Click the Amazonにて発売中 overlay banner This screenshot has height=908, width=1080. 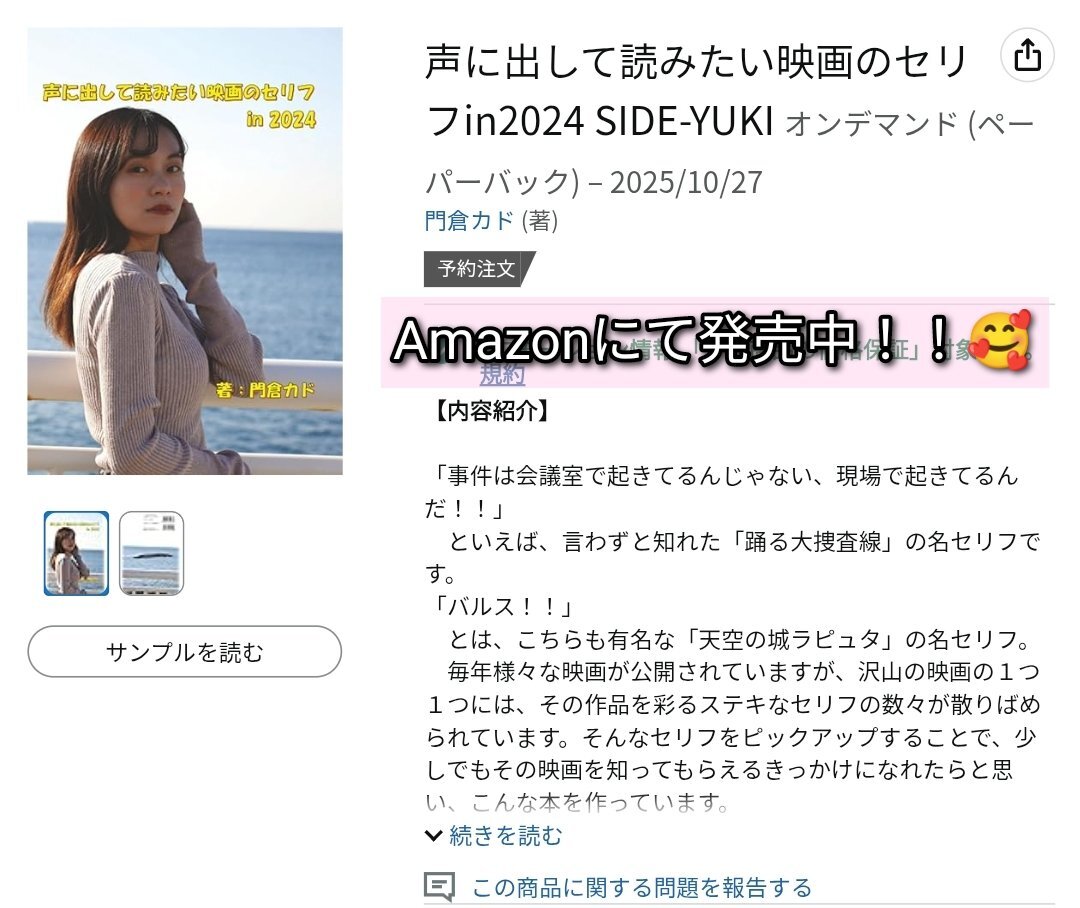pos(715,342)
